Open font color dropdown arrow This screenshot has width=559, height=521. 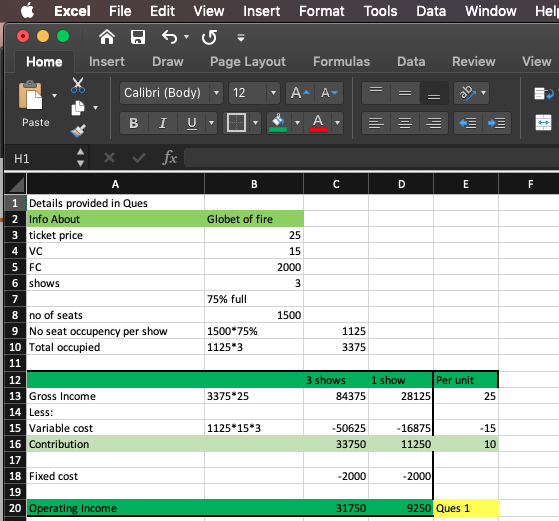pyautogui.click(x=337, y=123)
